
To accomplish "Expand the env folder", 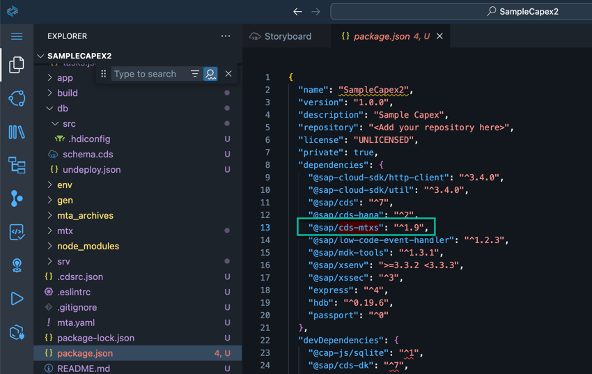I will click(x=65, y=185).
